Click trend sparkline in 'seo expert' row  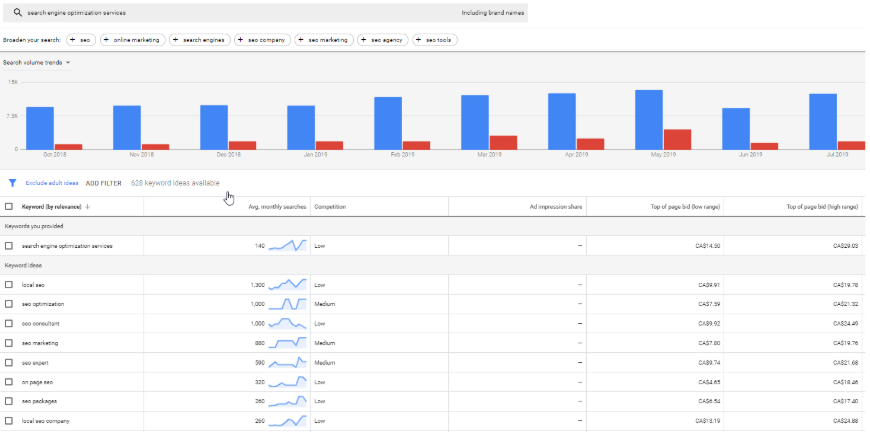(x=287, y=363)
